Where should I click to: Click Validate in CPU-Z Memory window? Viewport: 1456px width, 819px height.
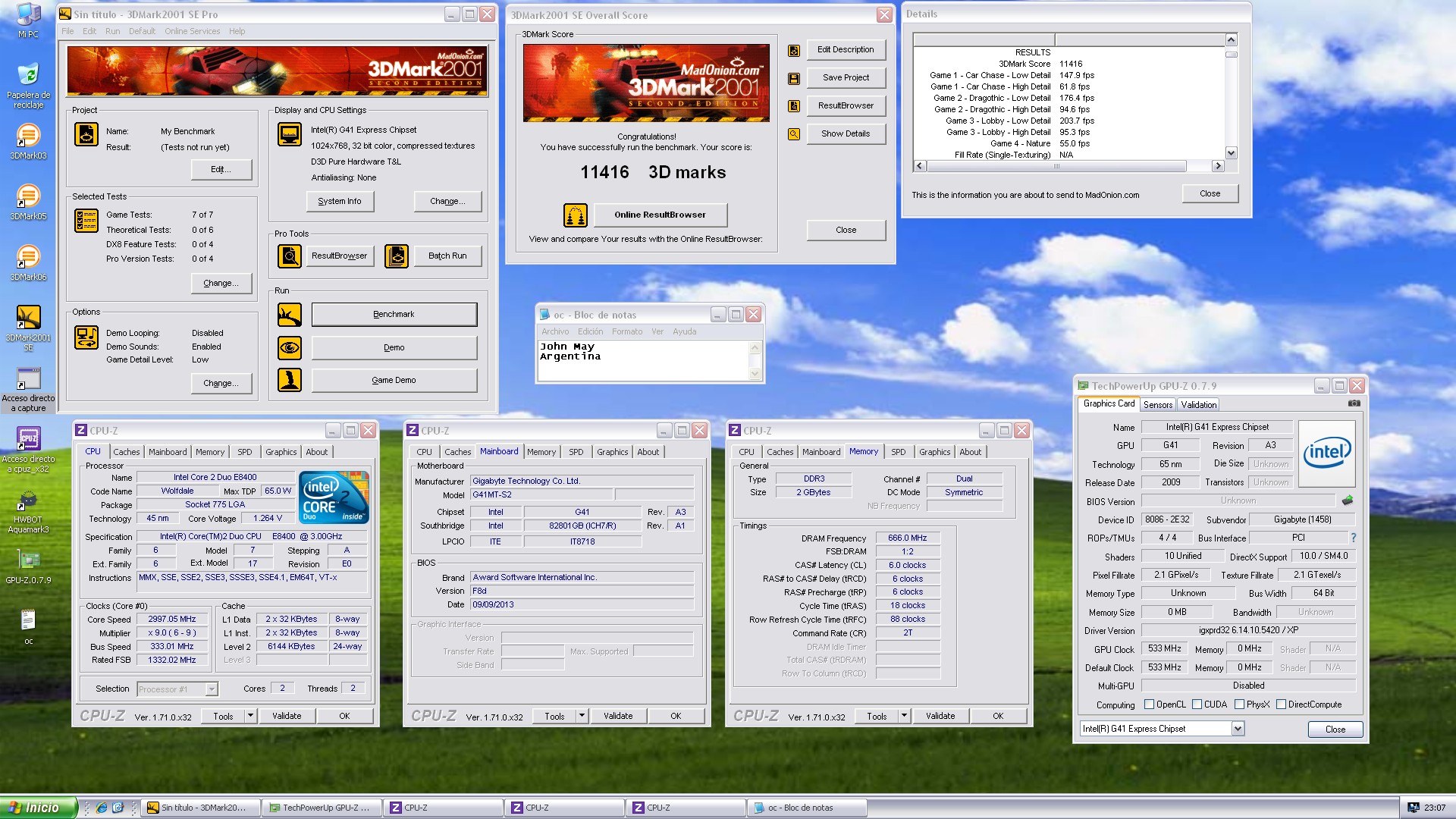click(x=940, y=716)
